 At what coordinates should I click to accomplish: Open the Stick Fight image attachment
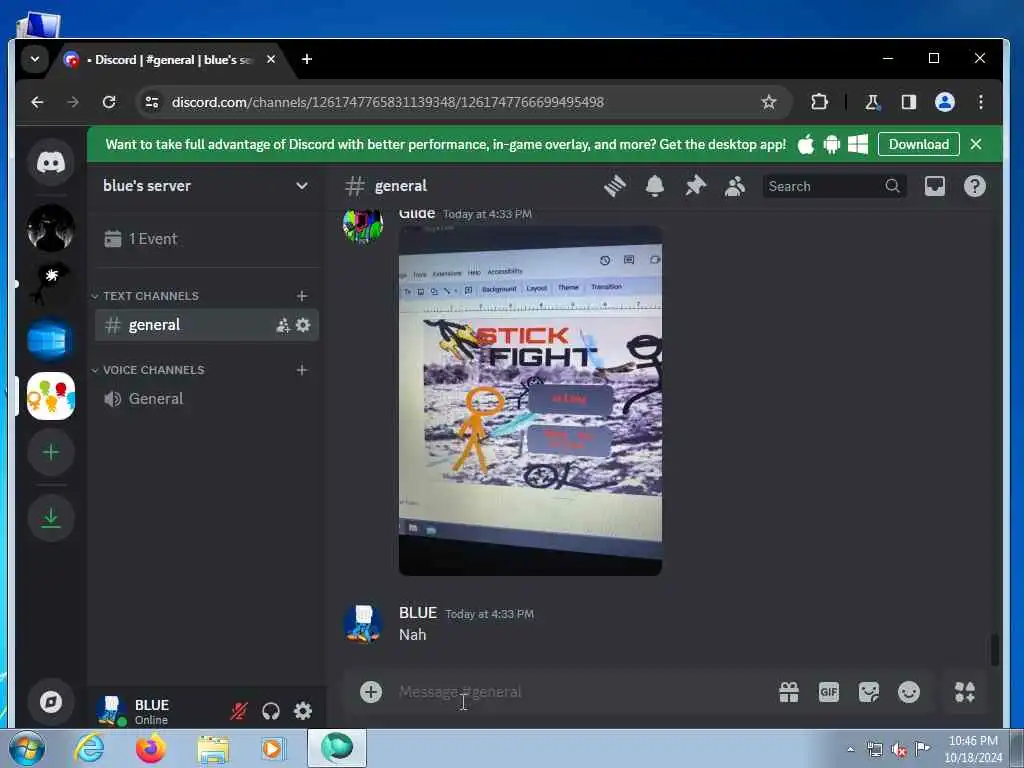pos(530,400)
